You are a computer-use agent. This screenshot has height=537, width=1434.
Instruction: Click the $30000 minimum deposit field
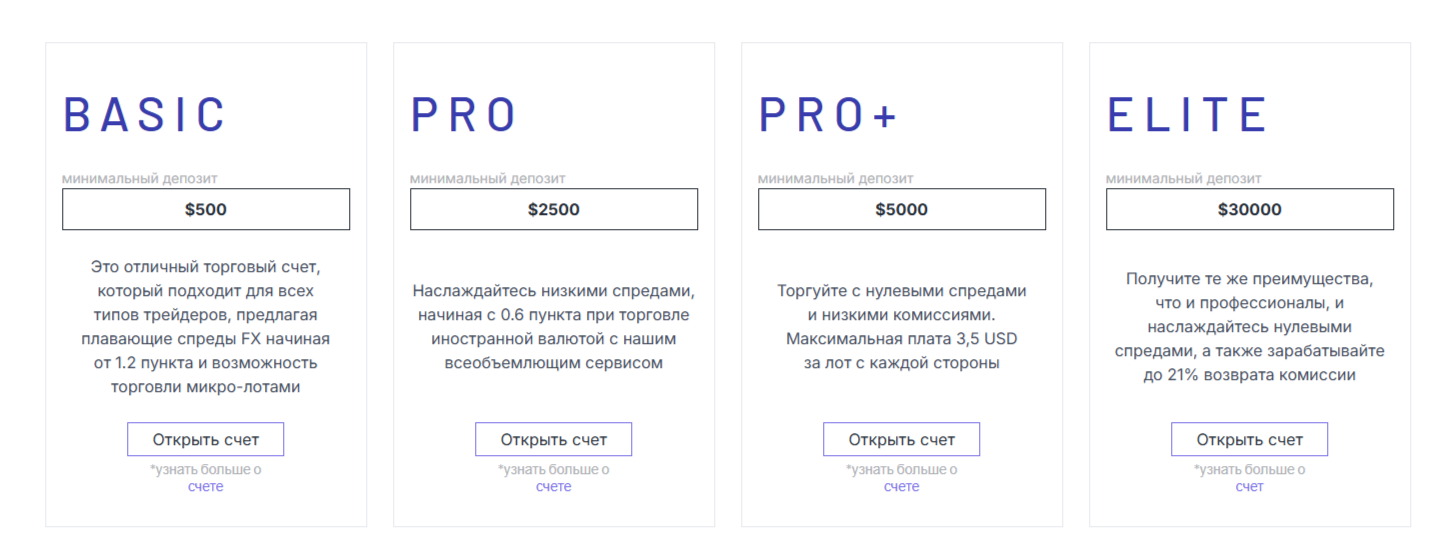[x=1249, y=209]
